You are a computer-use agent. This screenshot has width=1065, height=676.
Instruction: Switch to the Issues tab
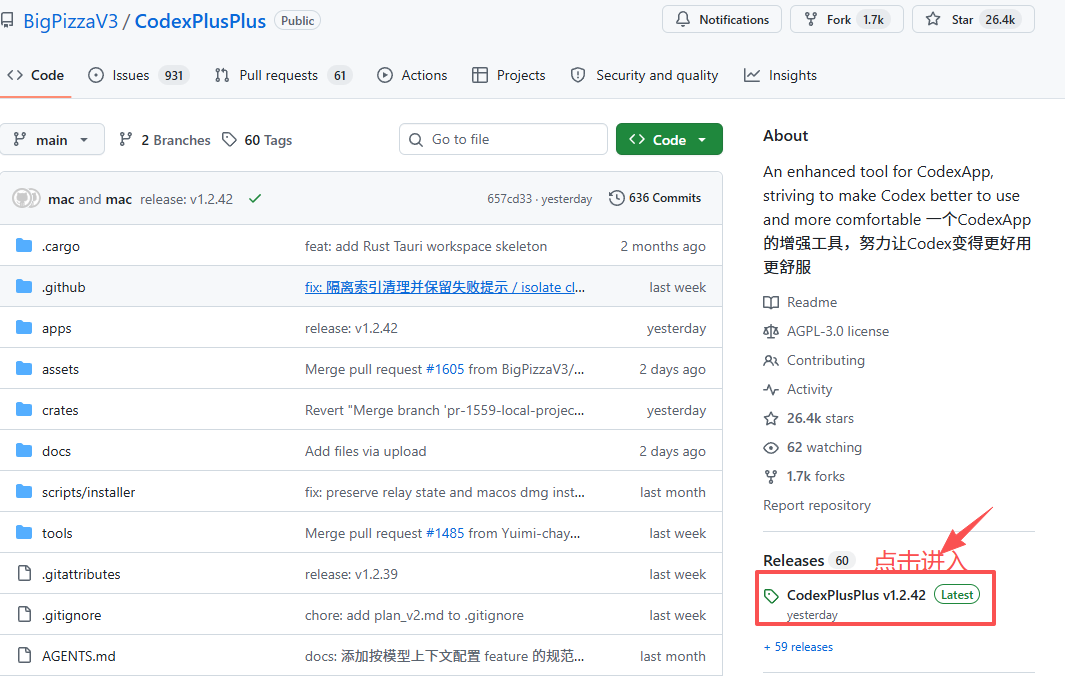point(138,75)
